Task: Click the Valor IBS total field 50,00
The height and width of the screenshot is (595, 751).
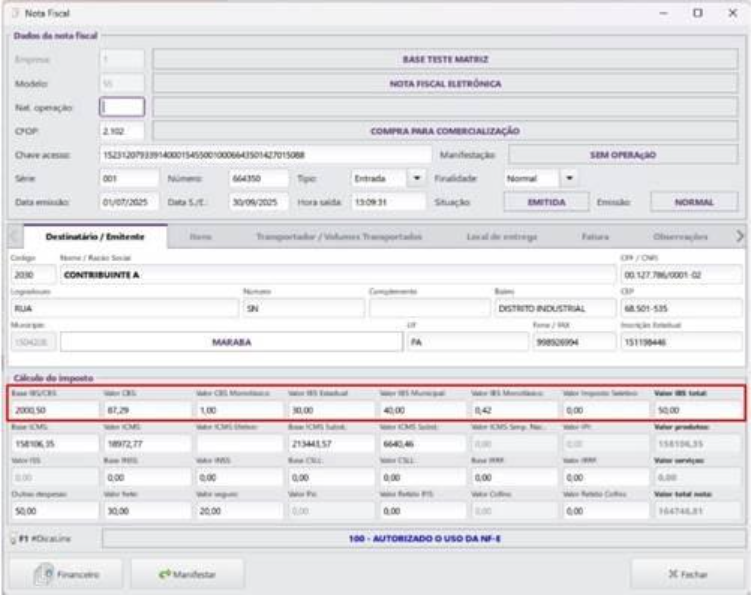Action: [698, 410]
